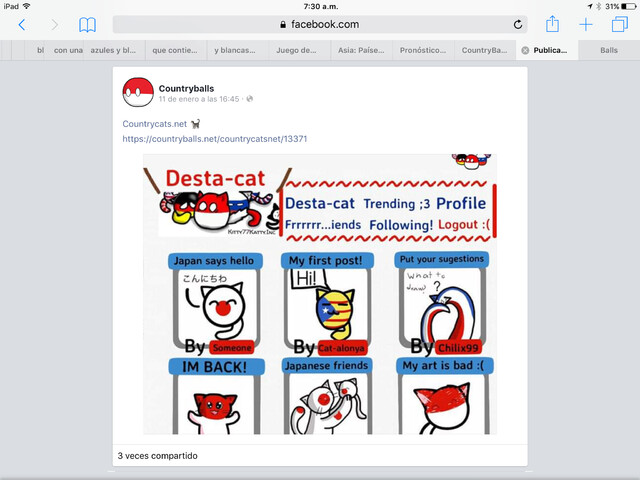The height and width of the screenshot is (480, 640).
Task: Switch to the CountryBa... tab
Action: tap(484, 50)
